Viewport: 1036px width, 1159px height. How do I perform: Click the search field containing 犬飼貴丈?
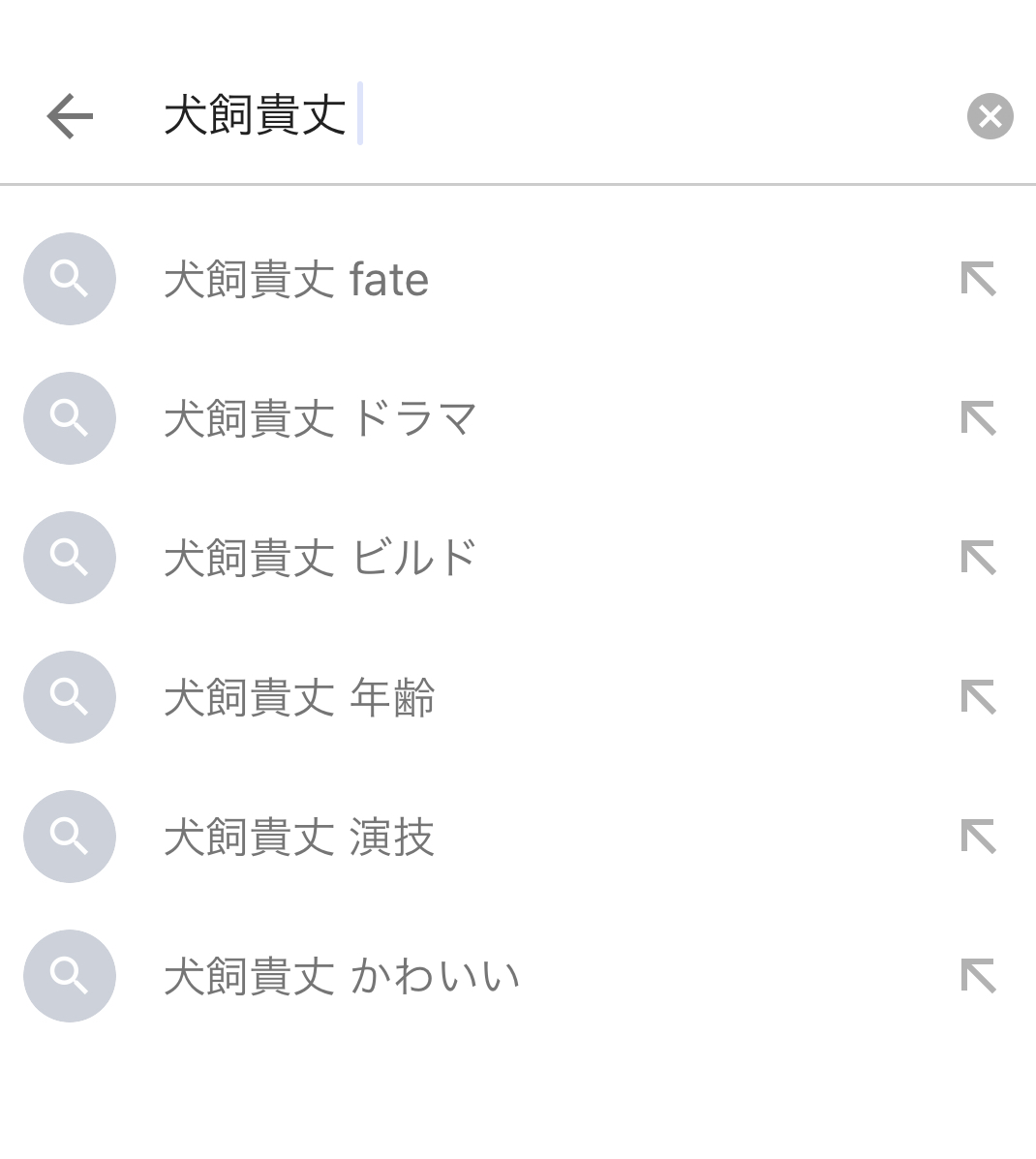(x=542, y=116)
